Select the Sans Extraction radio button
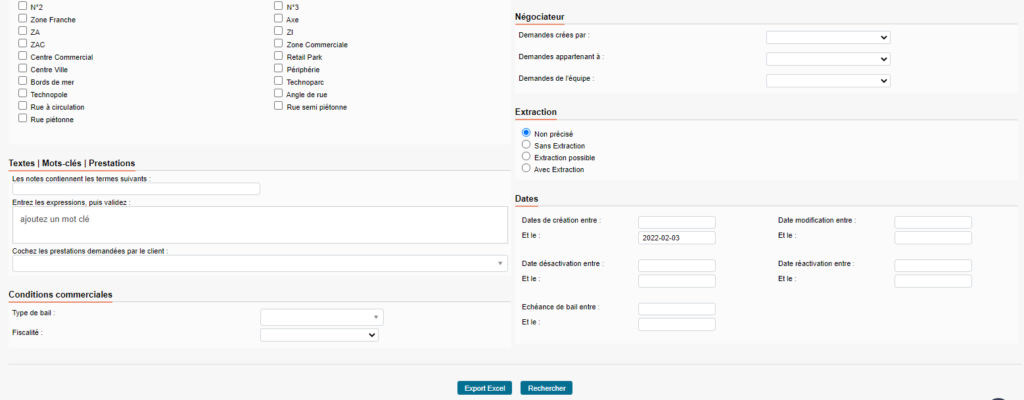1024x400 pixels. [x=526, y=145]
